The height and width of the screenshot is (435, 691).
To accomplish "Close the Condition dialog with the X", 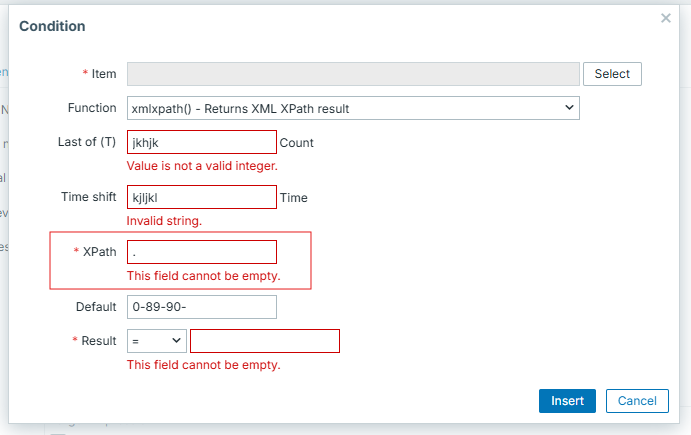I will click(666, 18).
